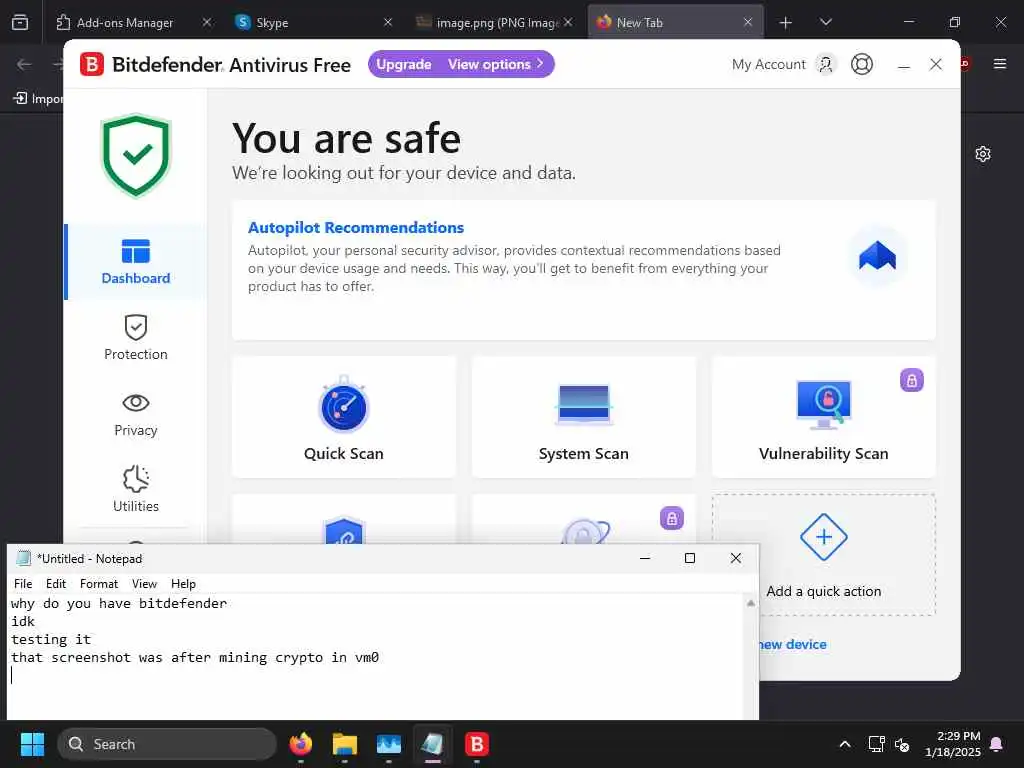The width and height of the screenshot is (1024, 768).
Task: Close the Skype tab
Action: 388,22
